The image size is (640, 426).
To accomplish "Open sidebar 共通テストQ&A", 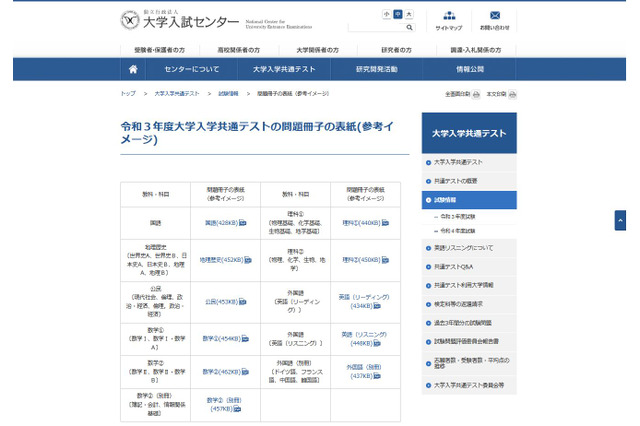I will tap(469, 267).
